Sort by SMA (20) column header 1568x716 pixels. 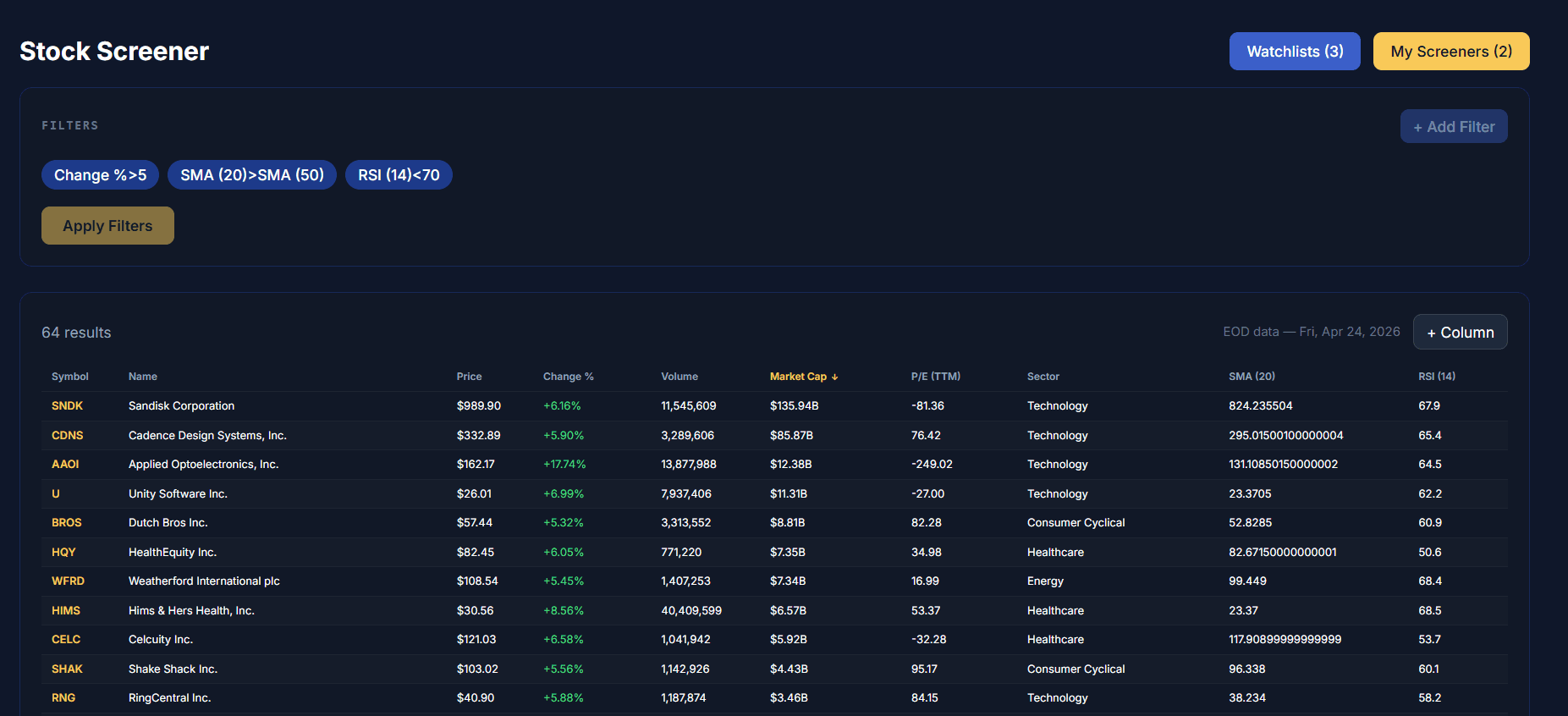(x=1252, y=377)
